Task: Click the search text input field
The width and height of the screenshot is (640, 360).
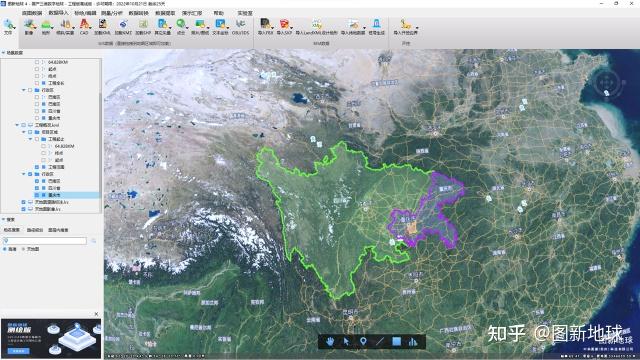Action: [x=44, y=241]
